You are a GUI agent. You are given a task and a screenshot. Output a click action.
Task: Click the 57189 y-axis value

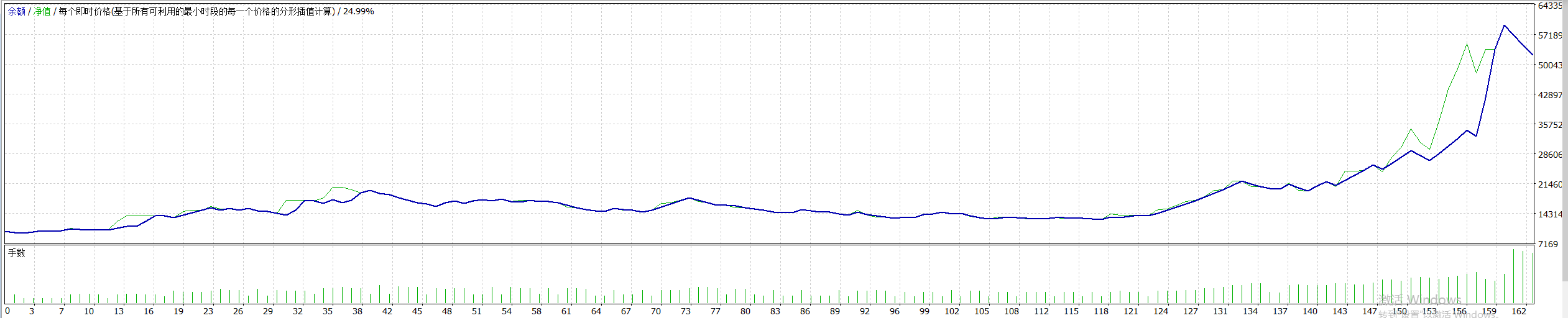point(1550,35)
